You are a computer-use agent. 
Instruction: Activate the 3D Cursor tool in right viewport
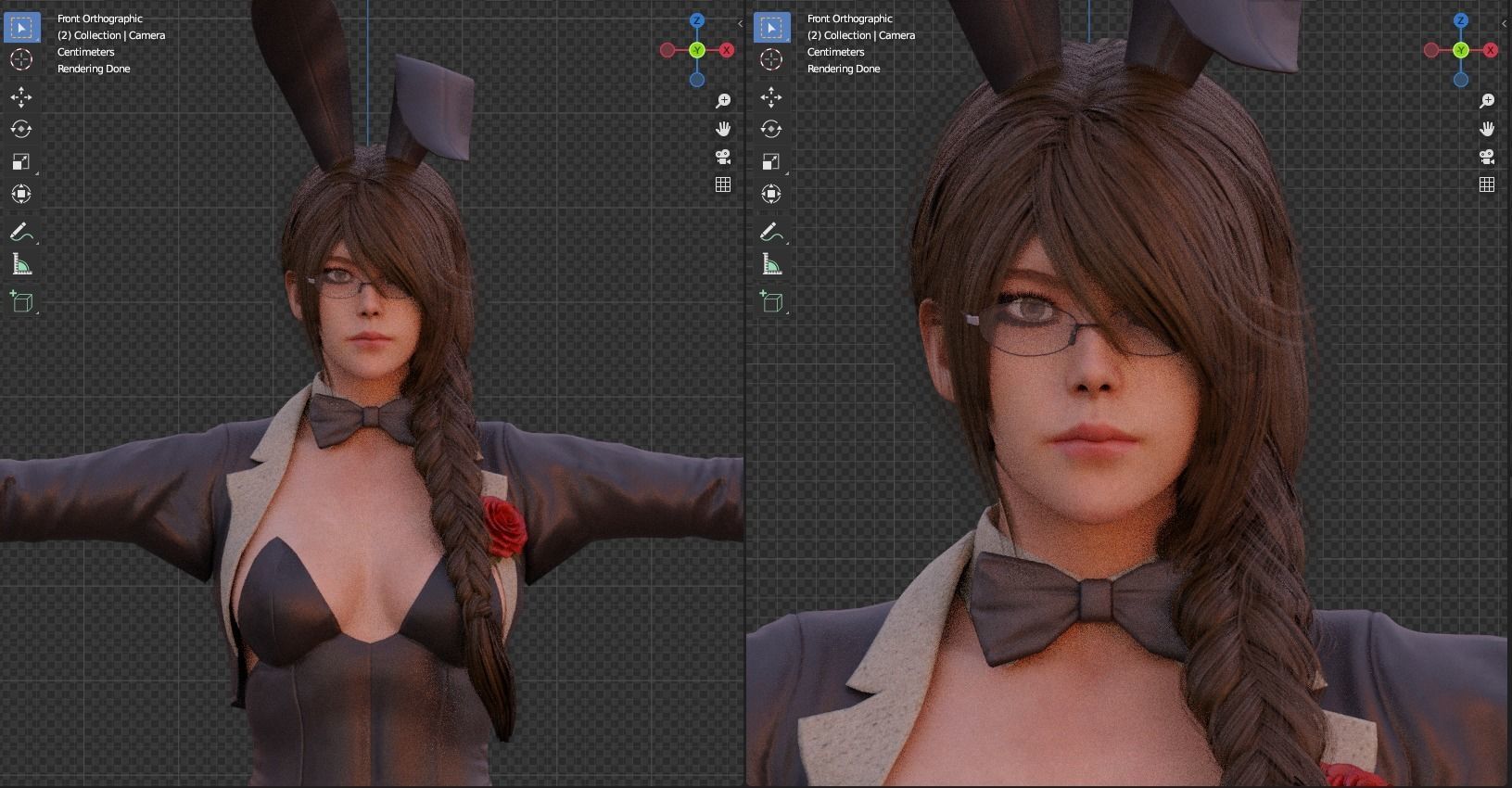[770, 59]
